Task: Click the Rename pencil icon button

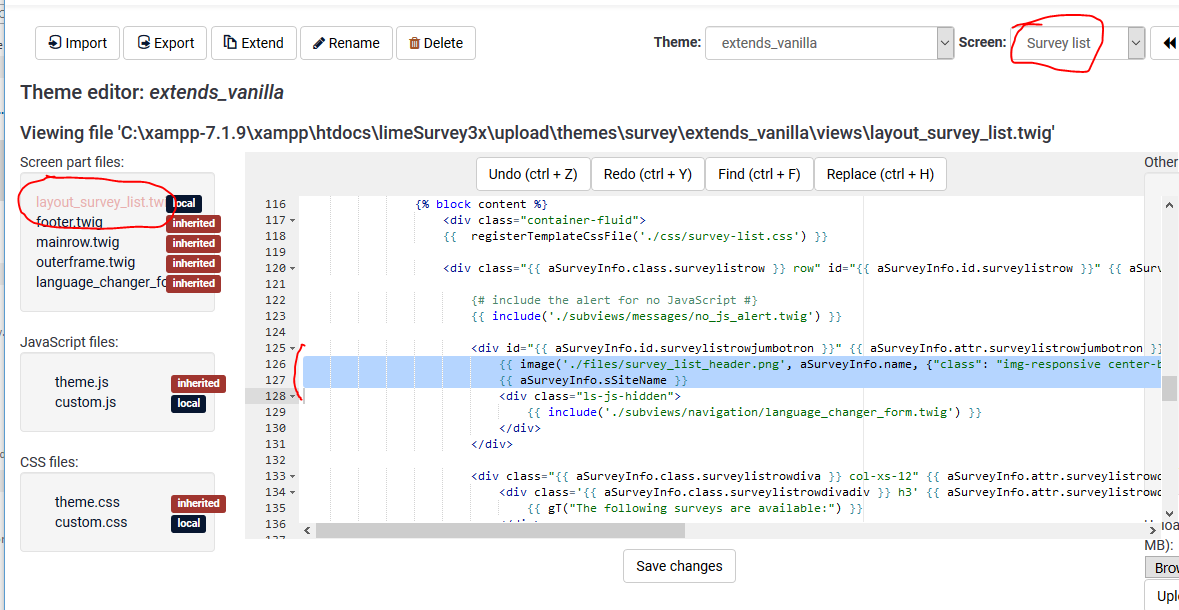Action: [345, 43]
